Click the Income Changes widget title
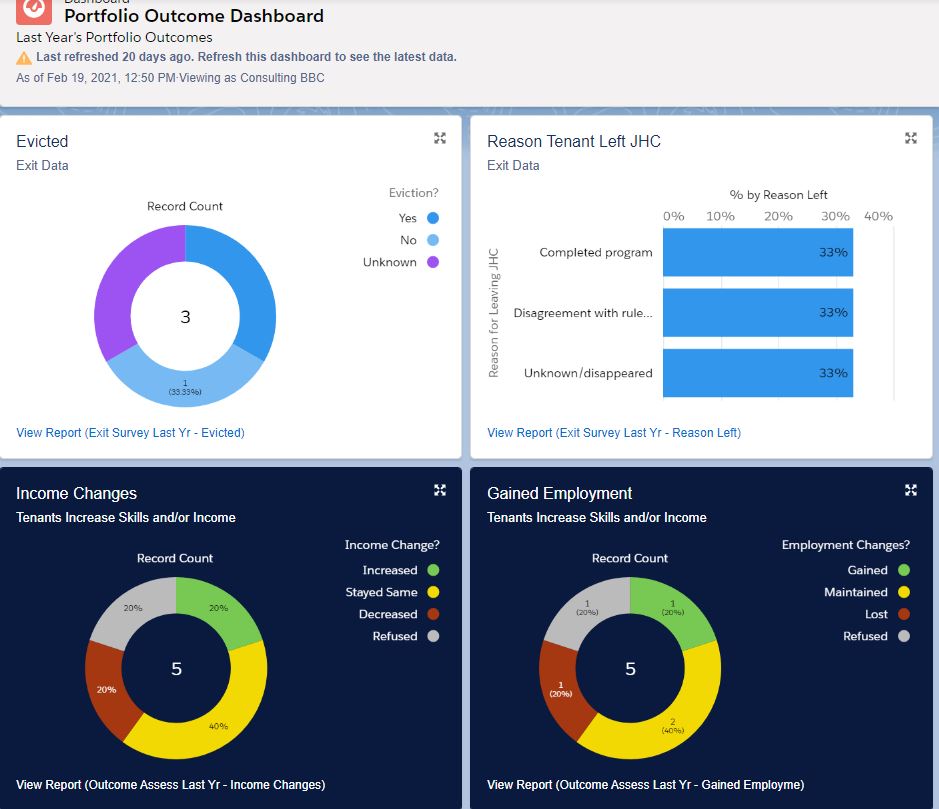This screenshot has height=809, width=939. pos(76,493)
